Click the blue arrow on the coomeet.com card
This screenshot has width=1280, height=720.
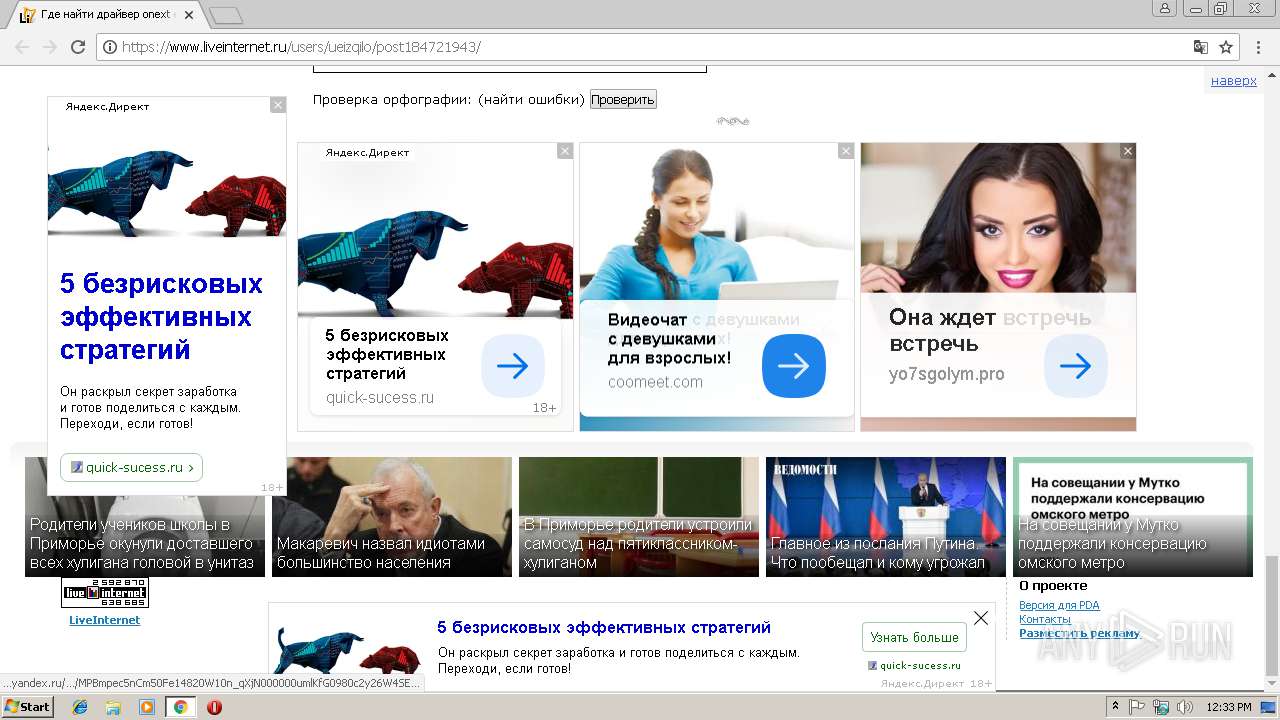point(794,366)
